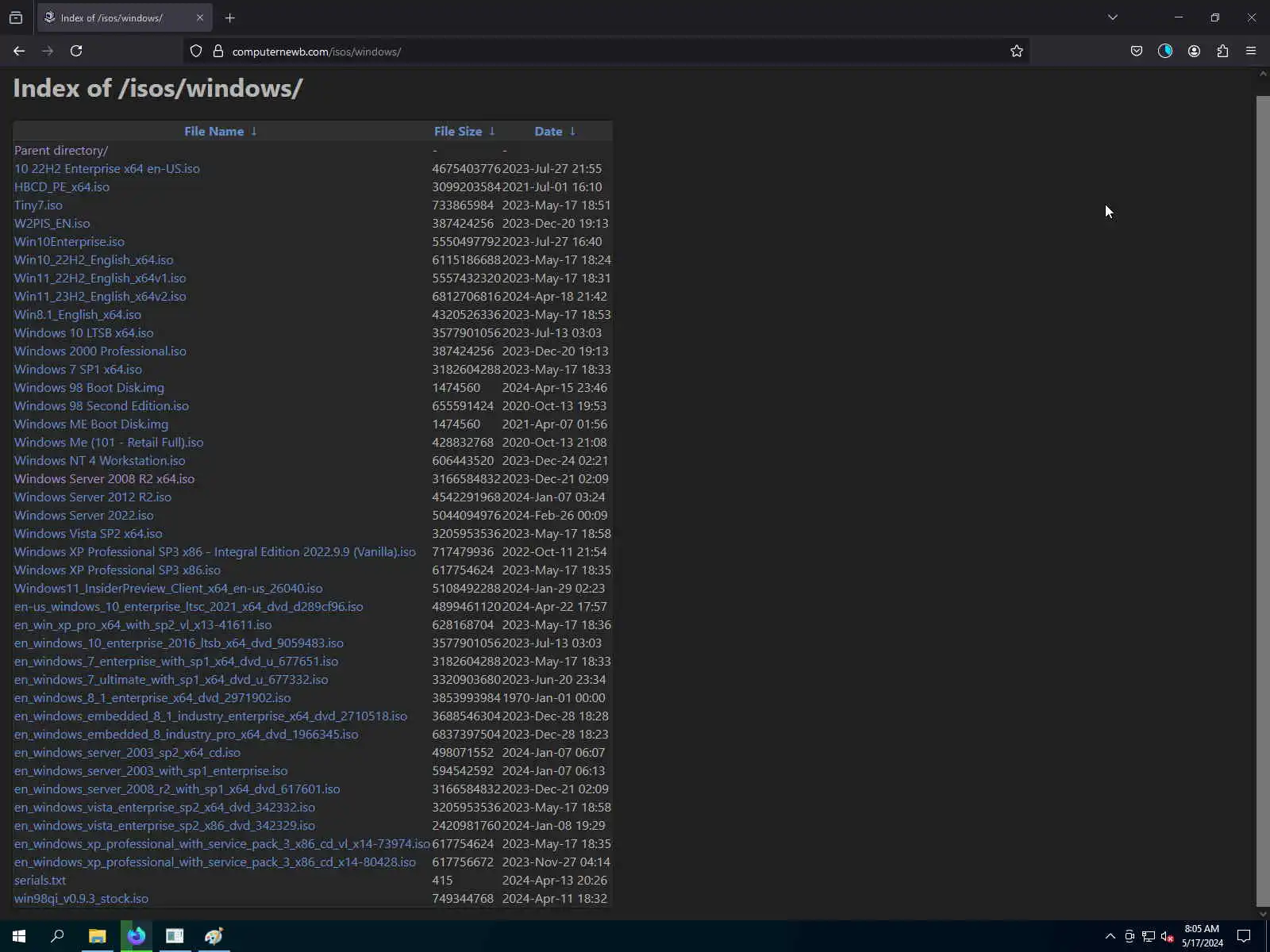The height and width of the screenshot is (952, 1270).
Task: Click en_windows_7_ultimate_with_sp1_x64_dvd_u_677332.iso
Action: tap(171, 680)
